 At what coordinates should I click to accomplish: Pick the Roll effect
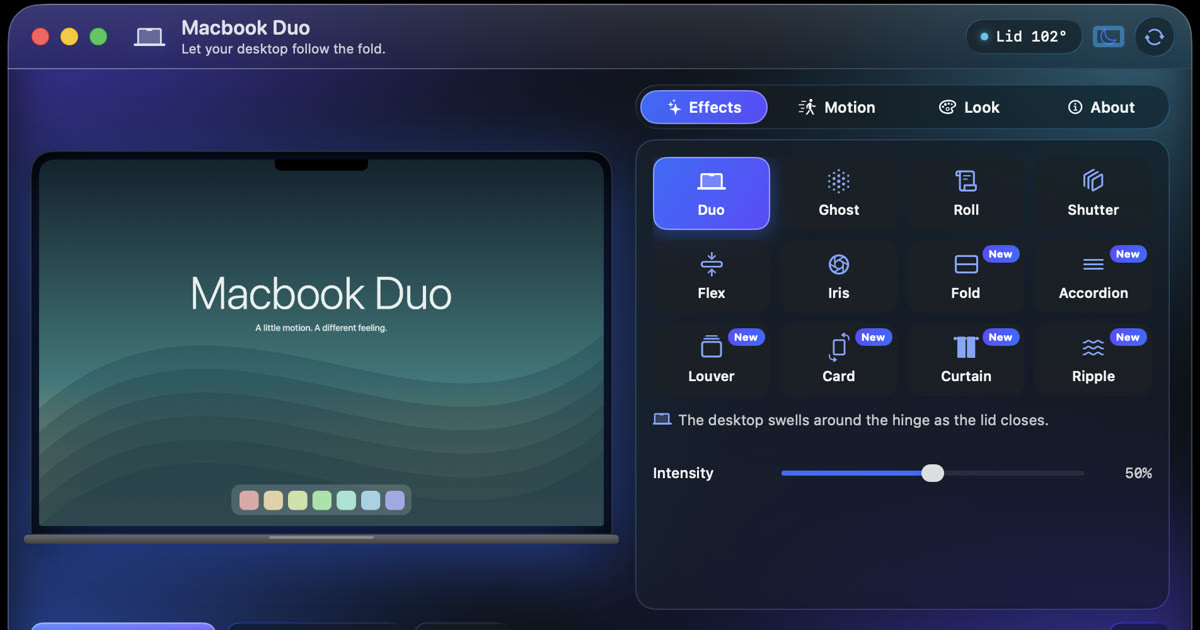(x=966, y=193)
